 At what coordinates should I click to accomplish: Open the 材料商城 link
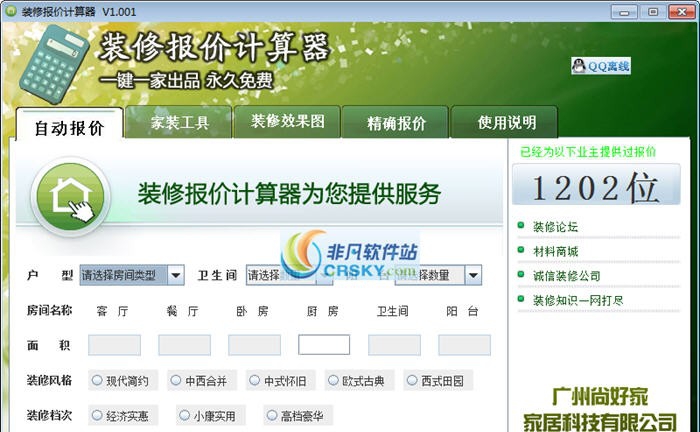pyautogui.click(x=555, y=251)
